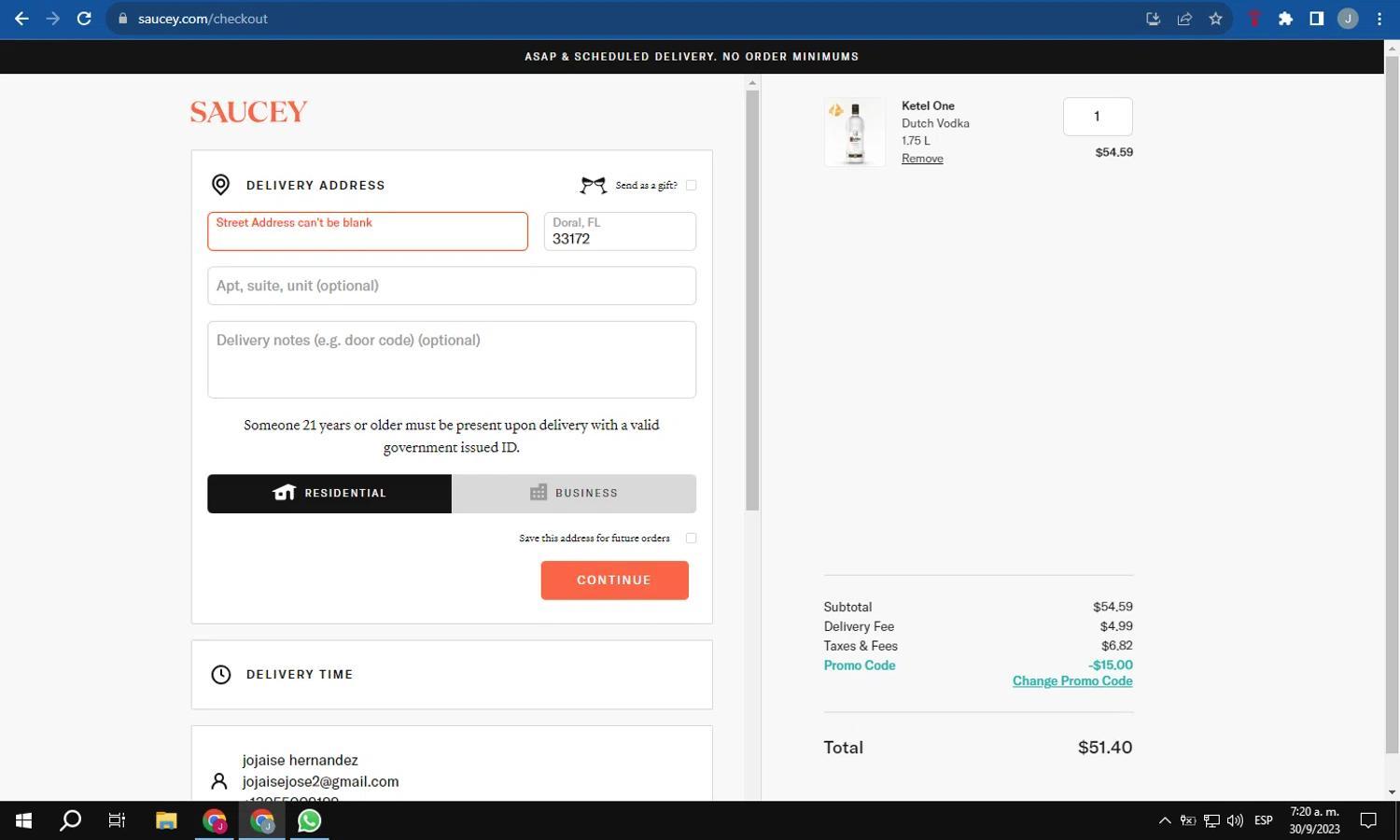Click the SAUCEY logo

pyautogui.click(x=248, y=112)
